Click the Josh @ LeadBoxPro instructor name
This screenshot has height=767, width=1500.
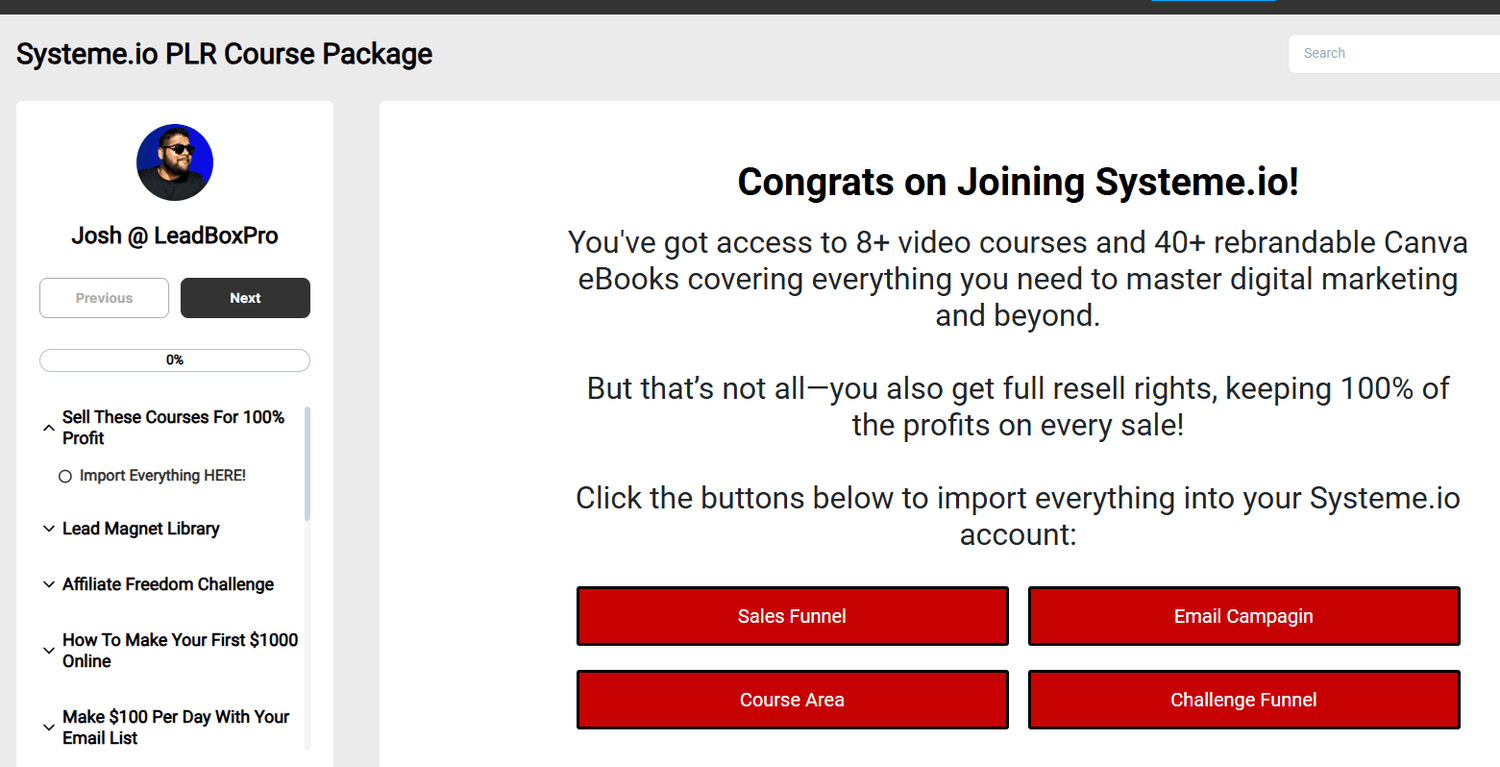click(x=175, y=236)
